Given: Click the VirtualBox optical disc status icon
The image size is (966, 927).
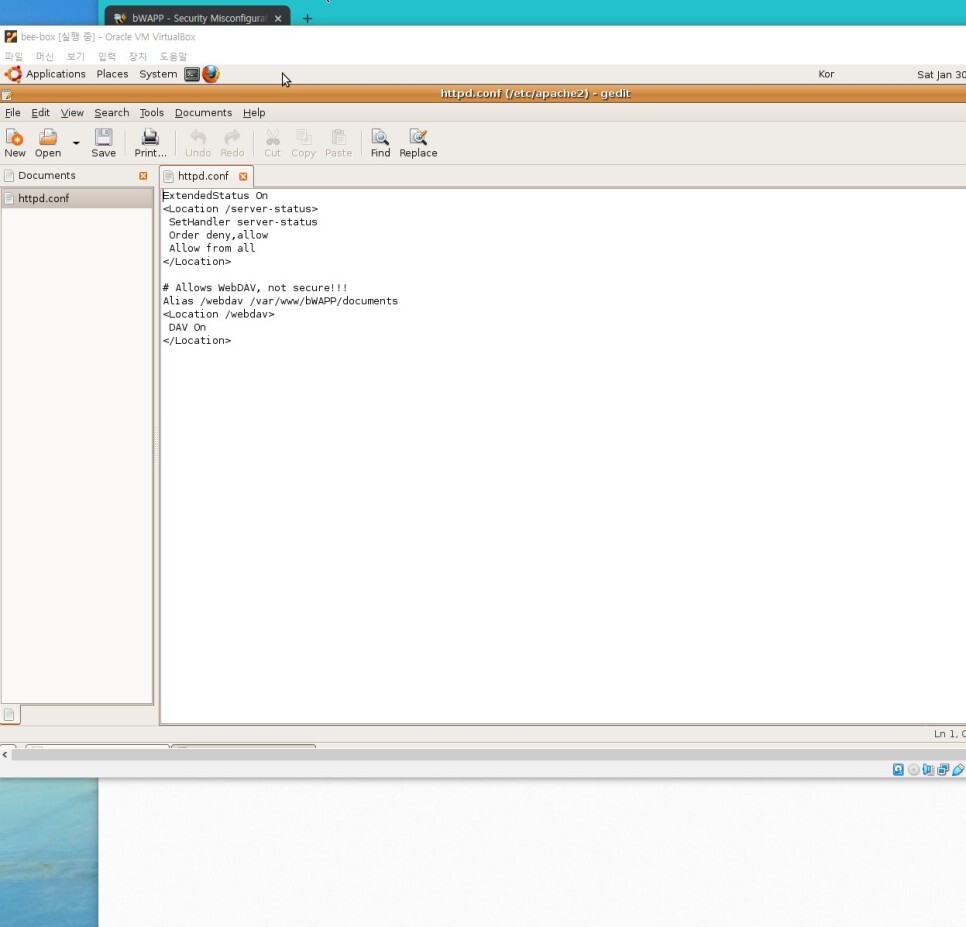Looking at the screenshot, I should pos(914,769).
